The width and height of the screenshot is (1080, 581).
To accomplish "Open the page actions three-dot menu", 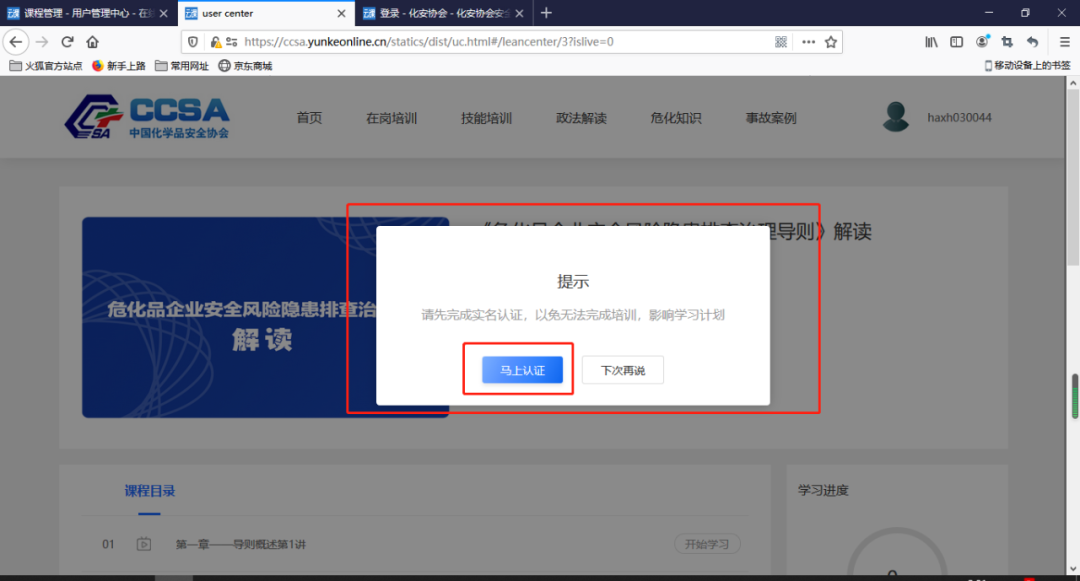I will [809, 42].
